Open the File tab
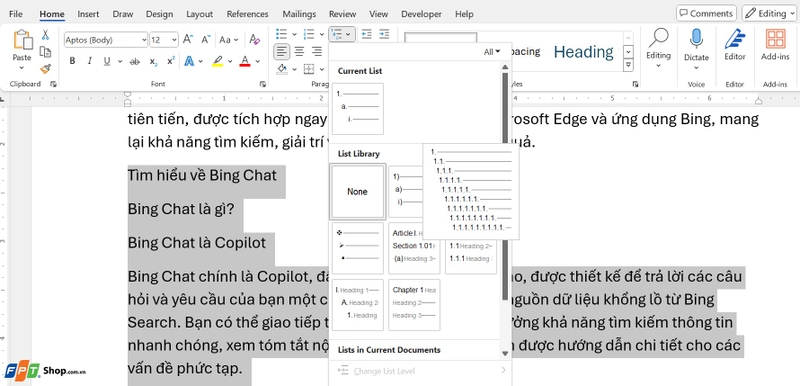 tap(15, 14)
